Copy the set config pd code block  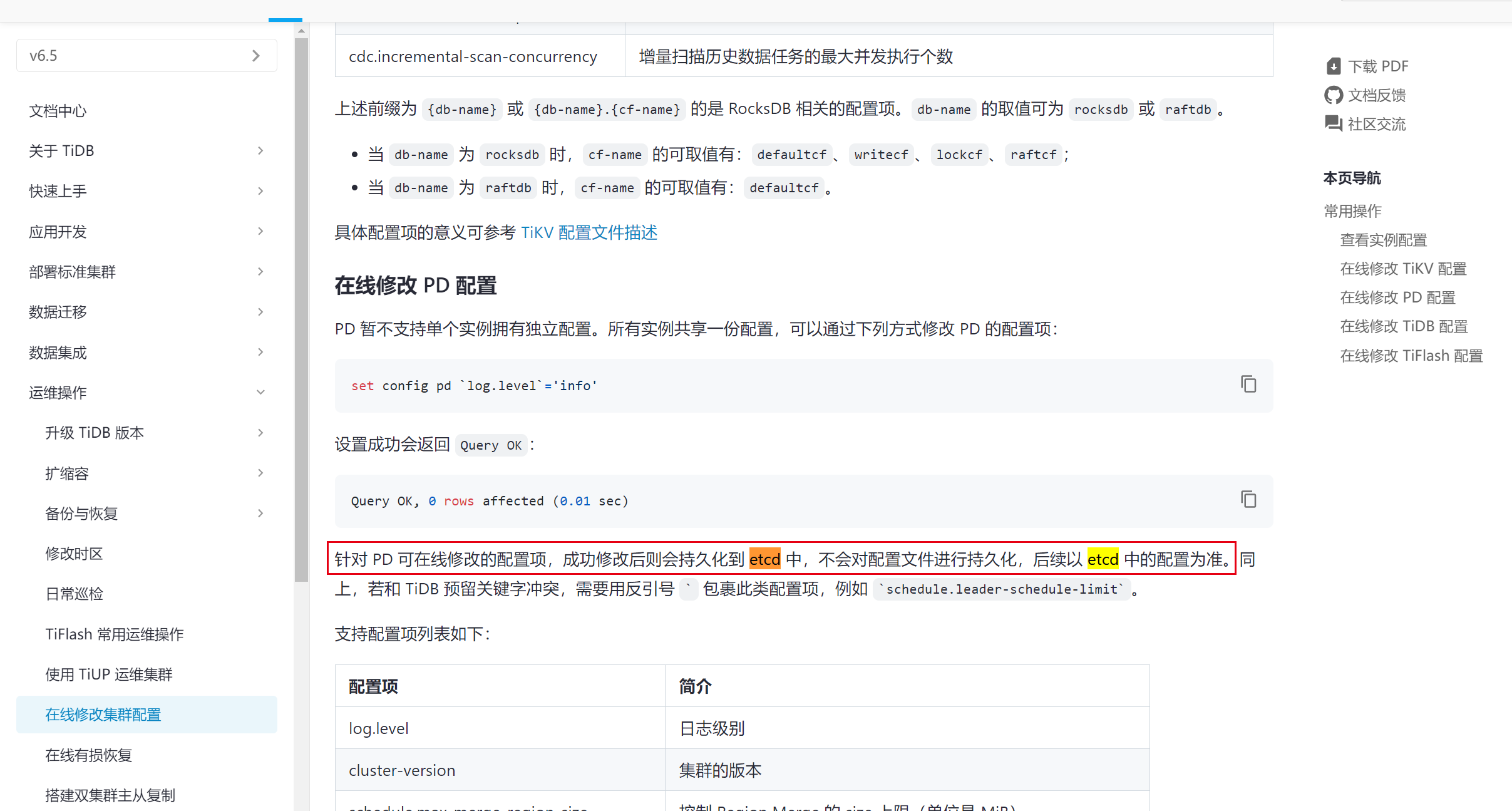(x=1248, y=384)
